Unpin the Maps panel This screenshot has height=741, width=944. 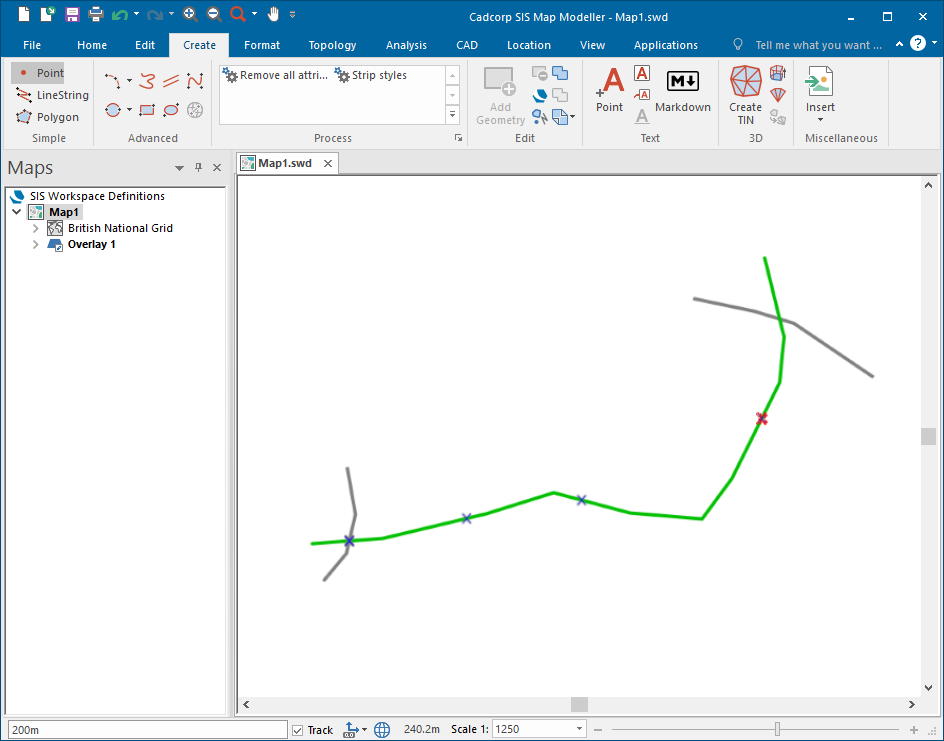tap(196, 167)
